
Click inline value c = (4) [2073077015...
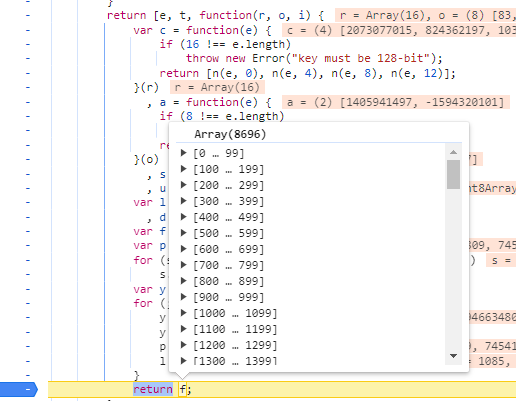(x=399, y=30)
